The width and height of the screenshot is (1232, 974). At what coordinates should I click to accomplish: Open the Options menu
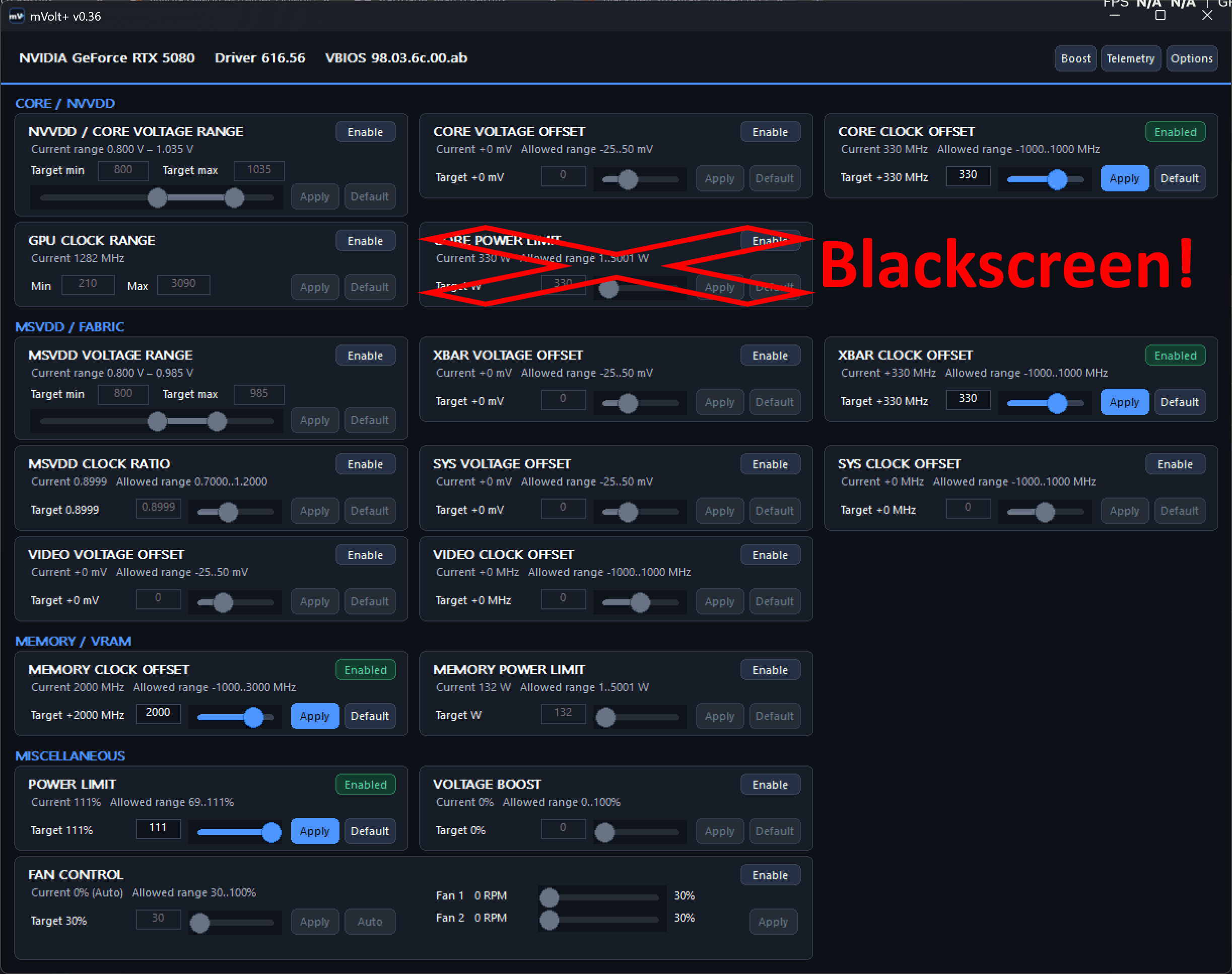pos(1192,59)
